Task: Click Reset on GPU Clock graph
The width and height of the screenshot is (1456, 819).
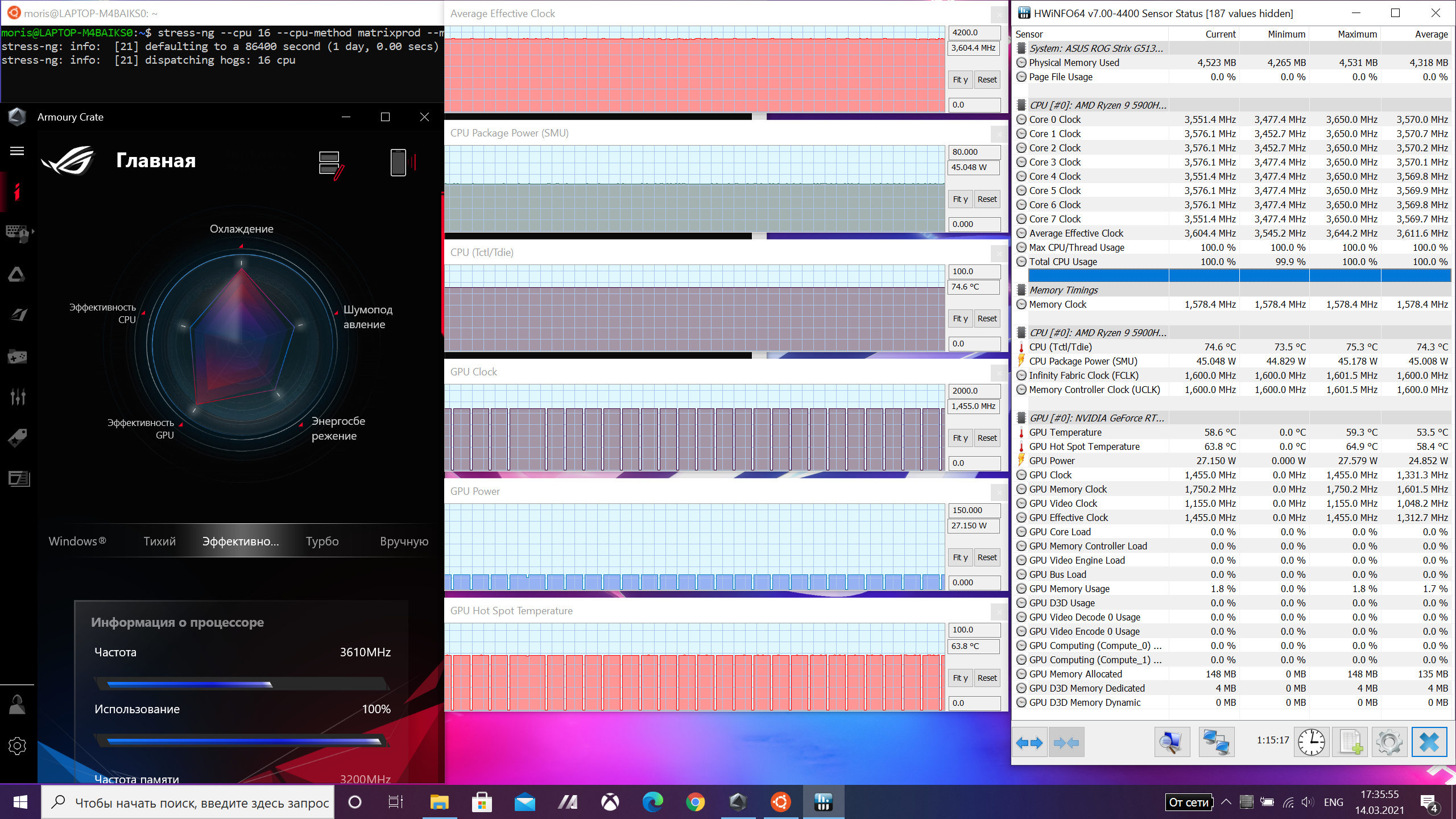Action: (x=987, y=438)
